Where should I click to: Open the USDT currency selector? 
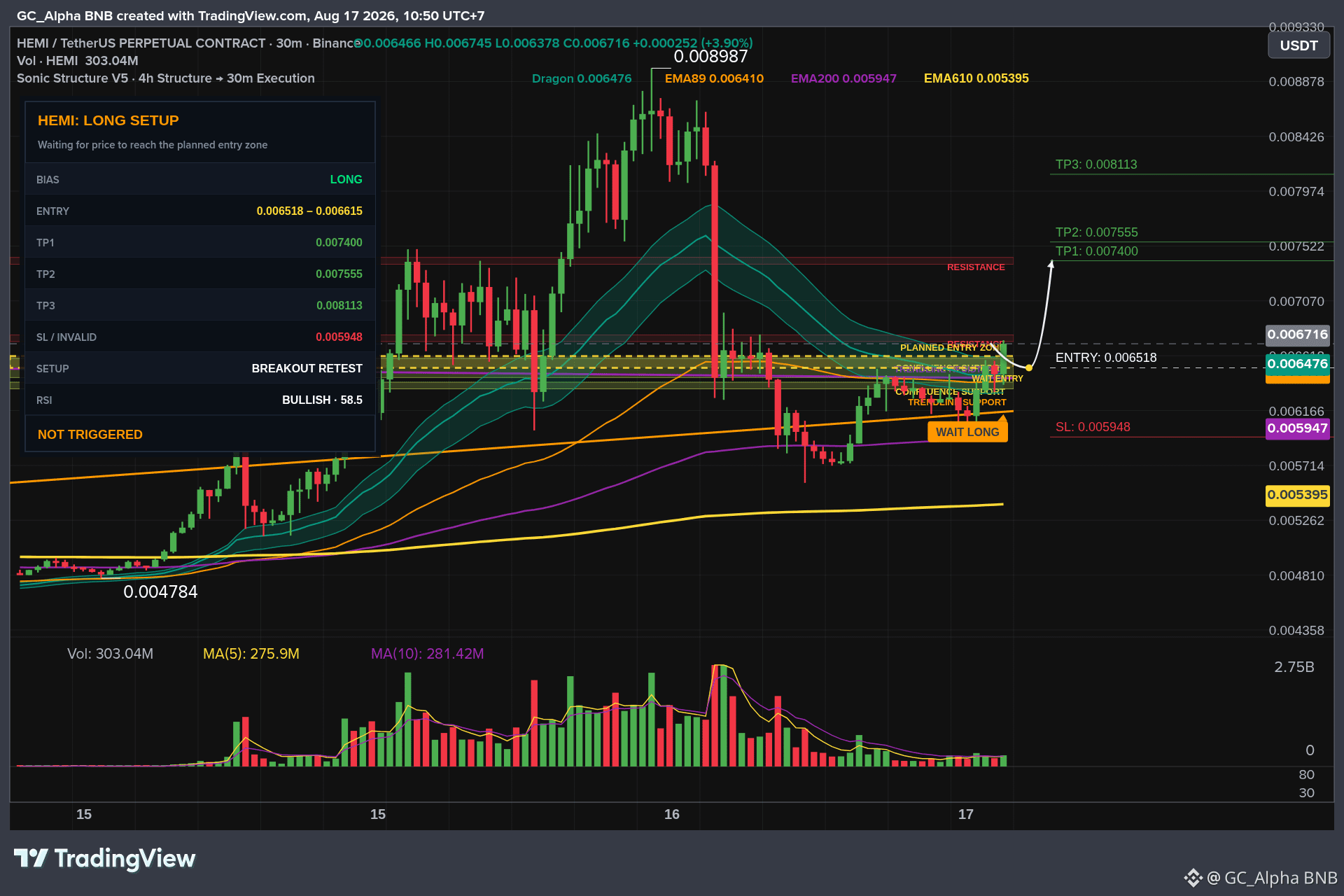point(1299,45)
